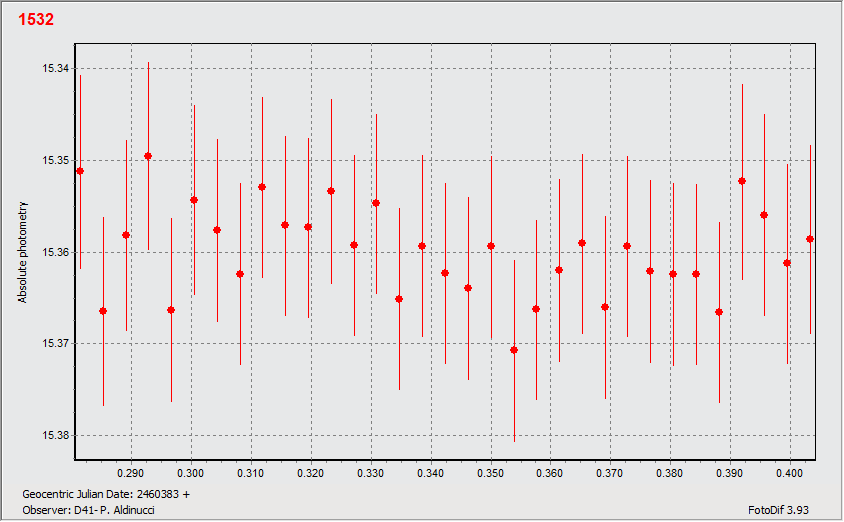Click the red chart title 1532
Screen dimensions: 844x522
coord(36,19)
